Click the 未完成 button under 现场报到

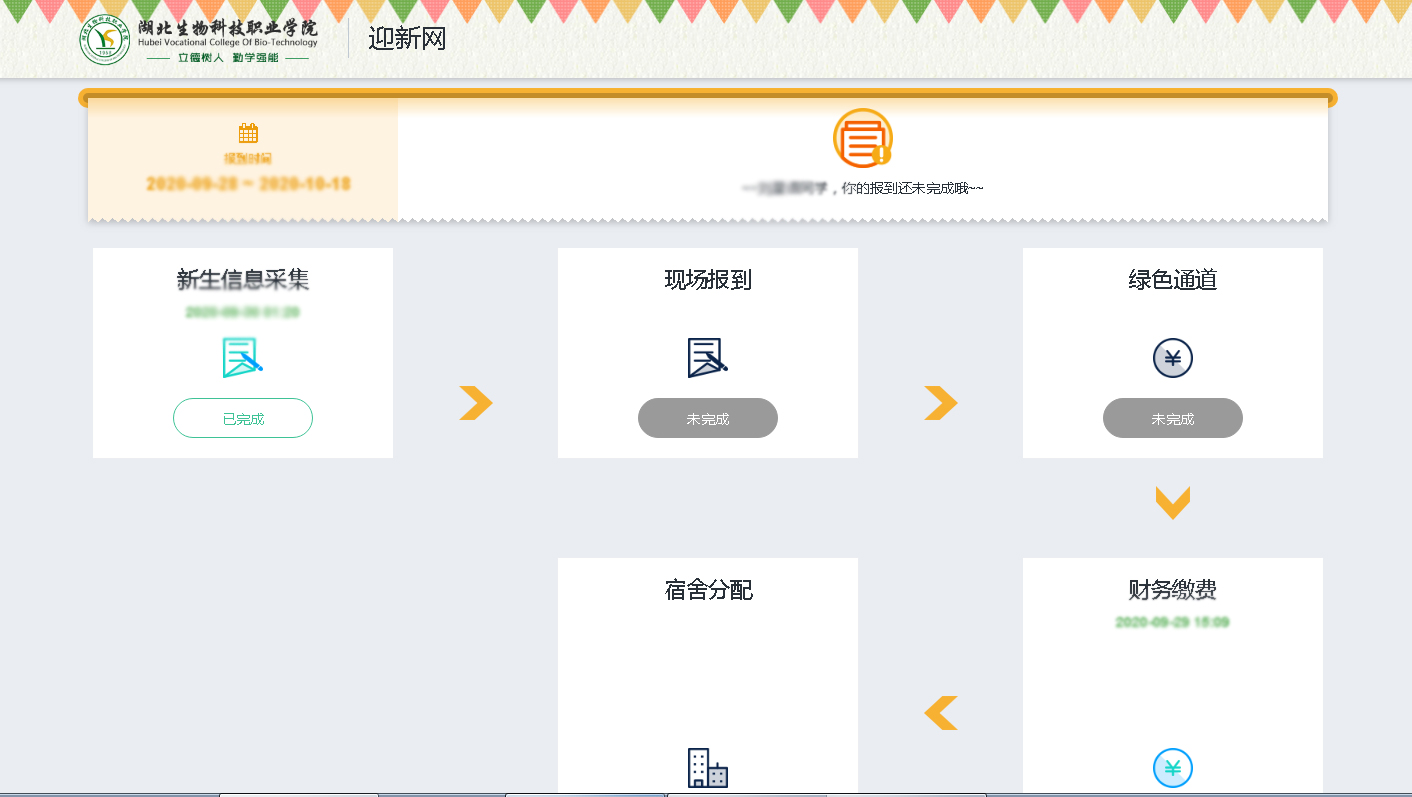tap(707, 418)
